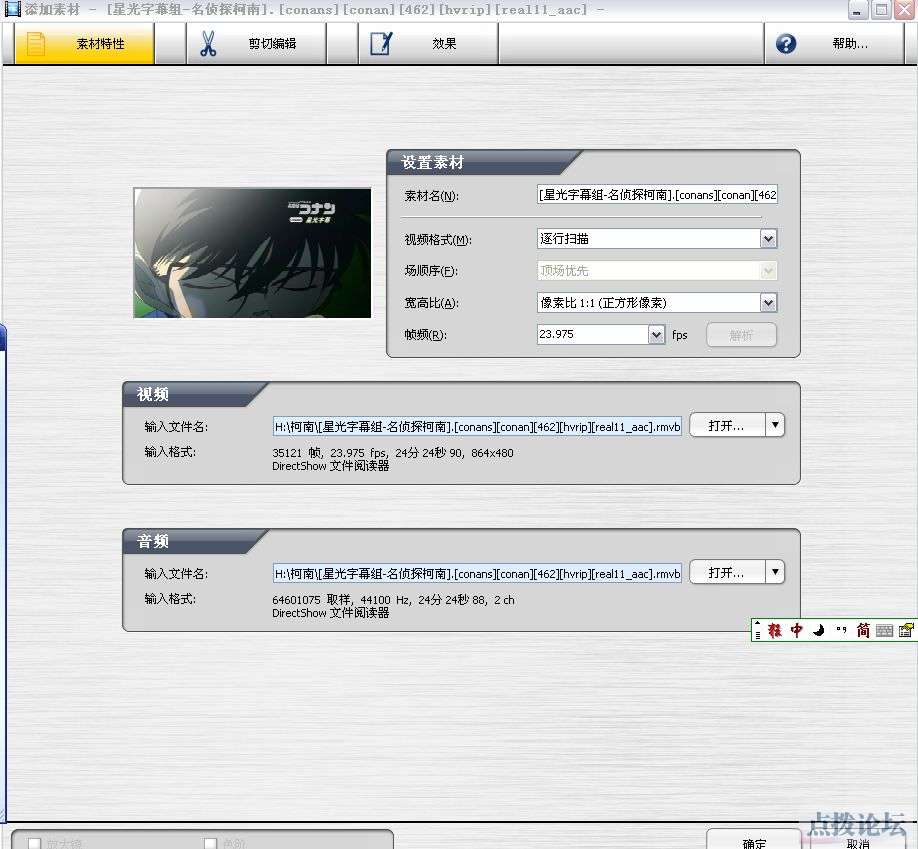This screenshot has height=849, width=918.
Task: Click the Conan video preview thumbnail
Action: click(x=252, y=253)
